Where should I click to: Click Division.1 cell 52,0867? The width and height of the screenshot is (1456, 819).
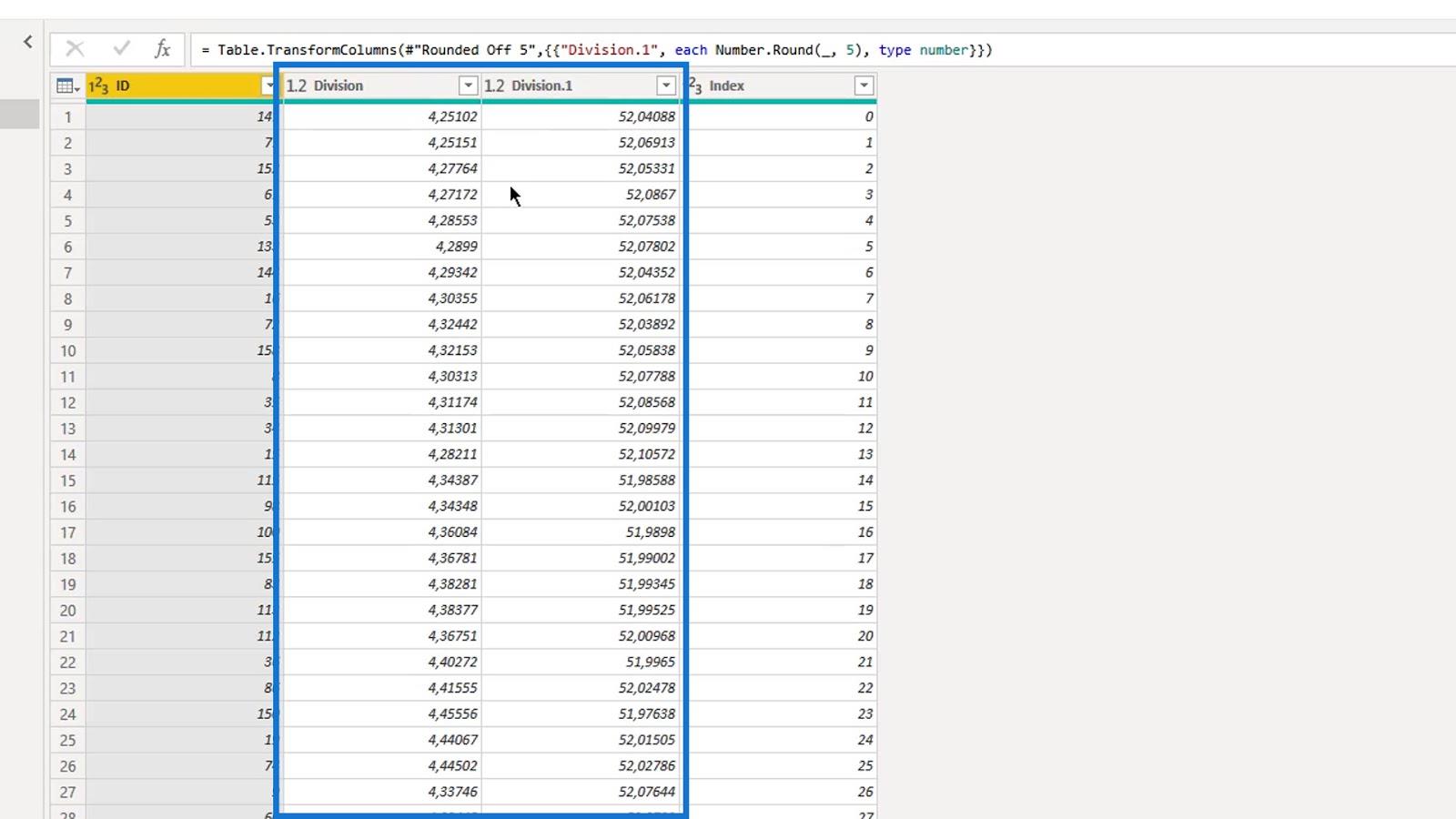(x=581, y=195)
